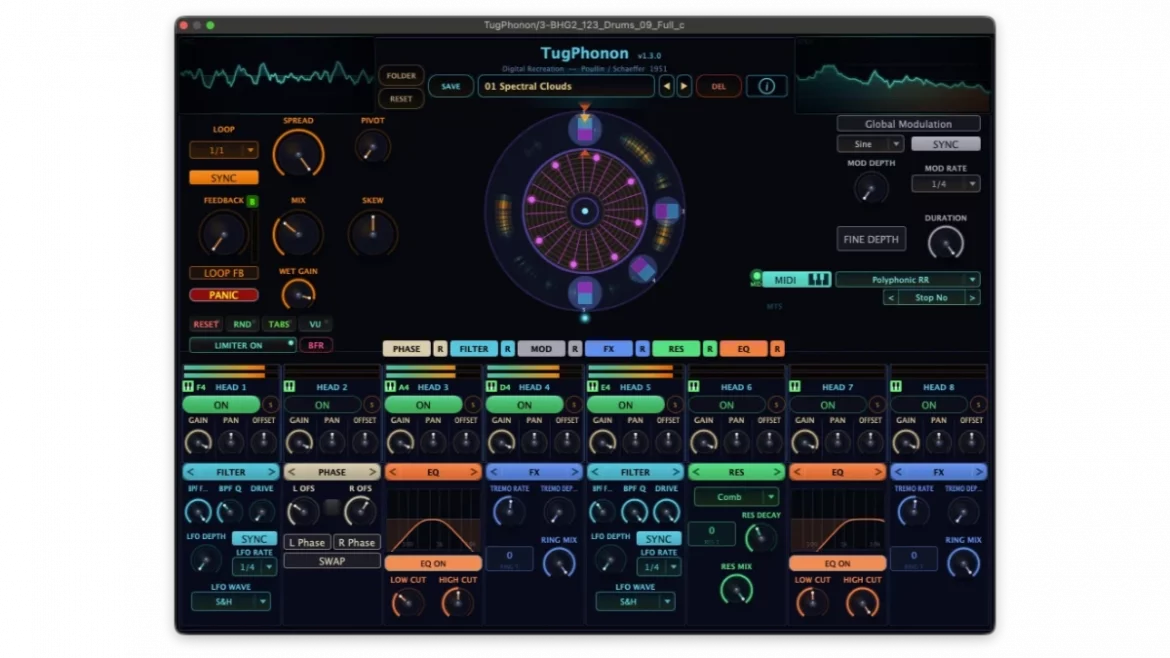This screenshot has height=658, width=1170.
Task: Toggle Head 4 ON button
Action: point(524,404)
